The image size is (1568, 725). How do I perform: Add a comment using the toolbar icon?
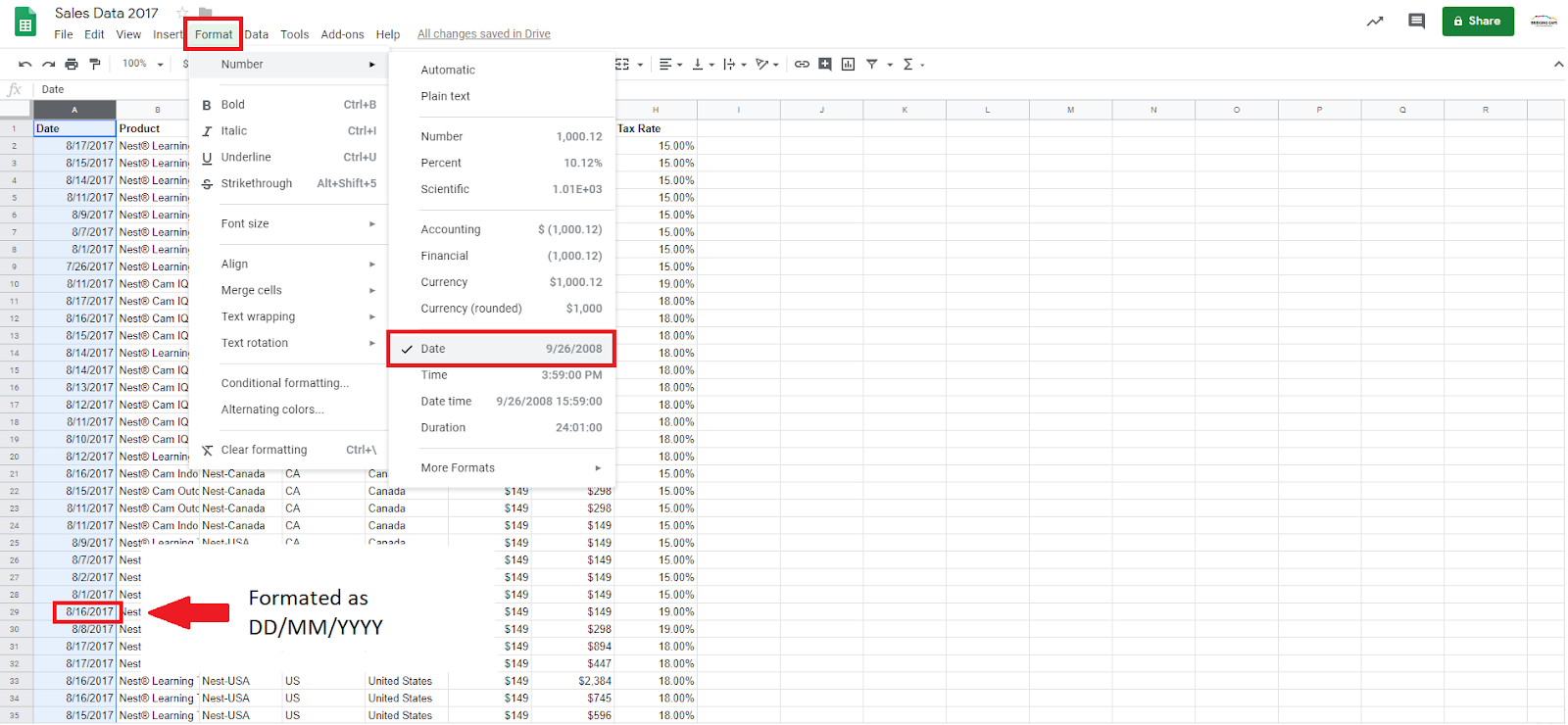click(x=825, y=64)
